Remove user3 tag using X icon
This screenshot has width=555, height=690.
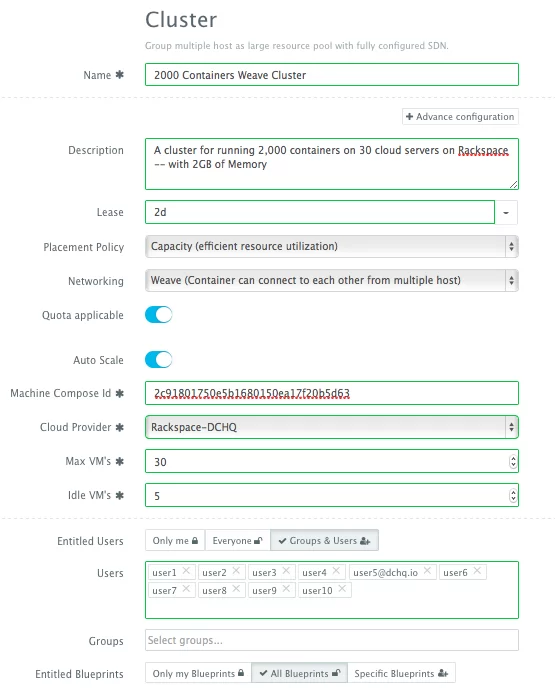286,571
